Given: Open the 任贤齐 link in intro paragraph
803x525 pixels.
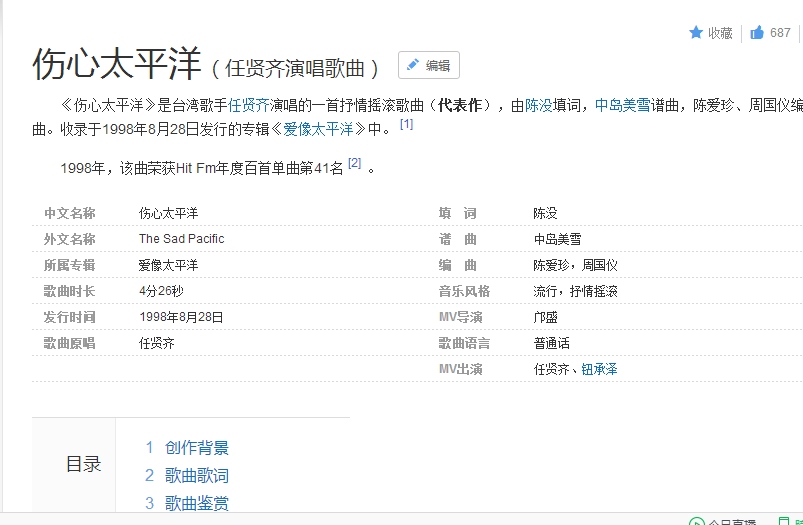Looking at the screenshot, I should (248, 106).
